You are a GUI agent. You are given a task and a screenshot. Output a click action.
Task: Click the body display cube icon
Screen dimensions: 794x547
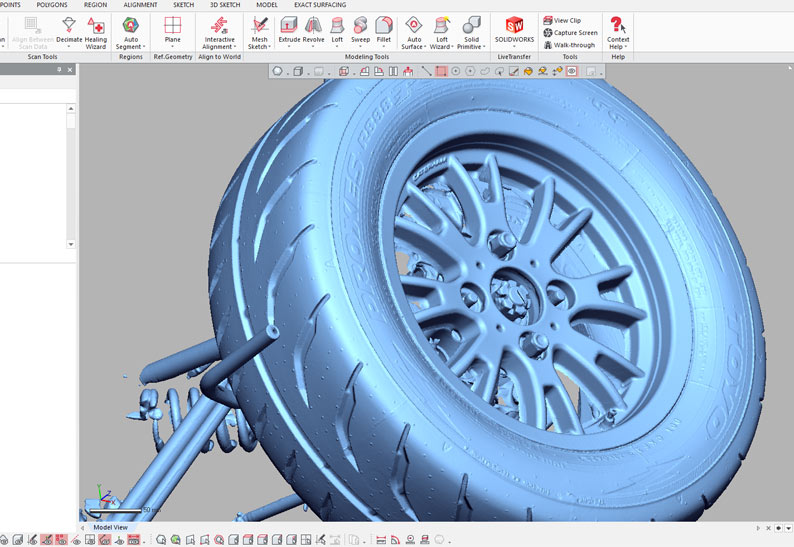tap(298, 71)
